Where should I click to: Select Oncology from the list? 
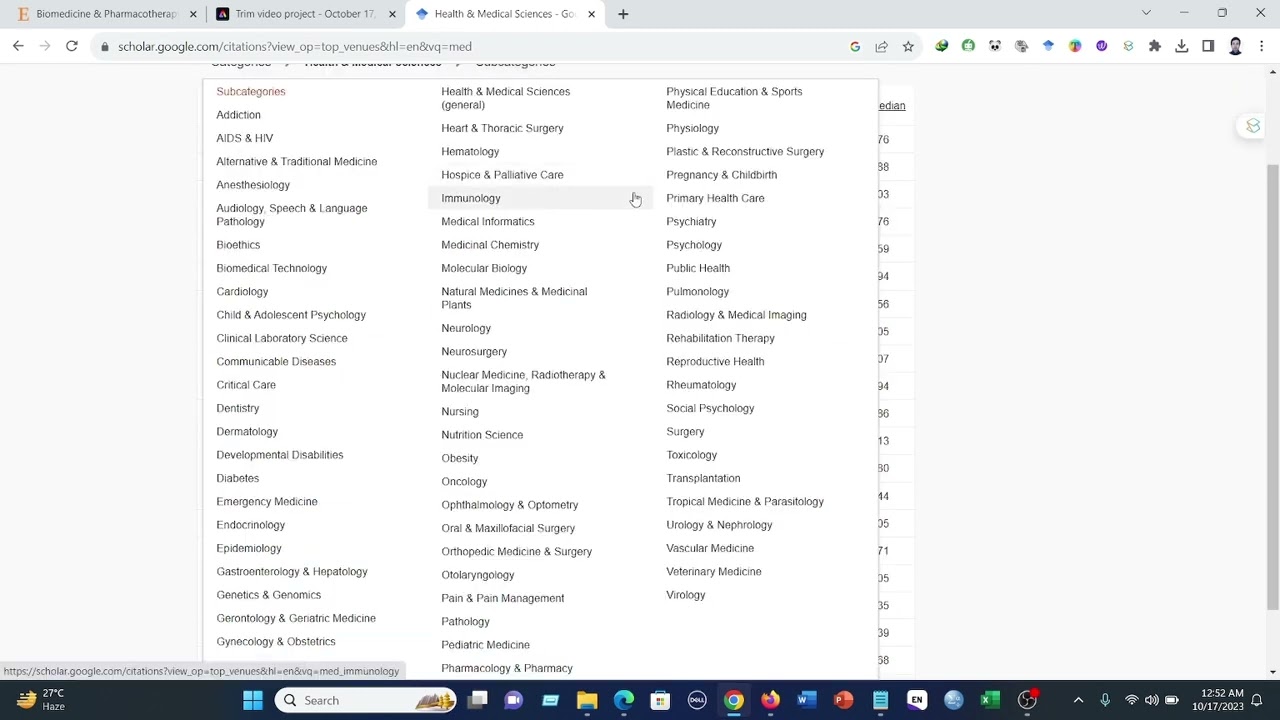(x=464, y=482)
